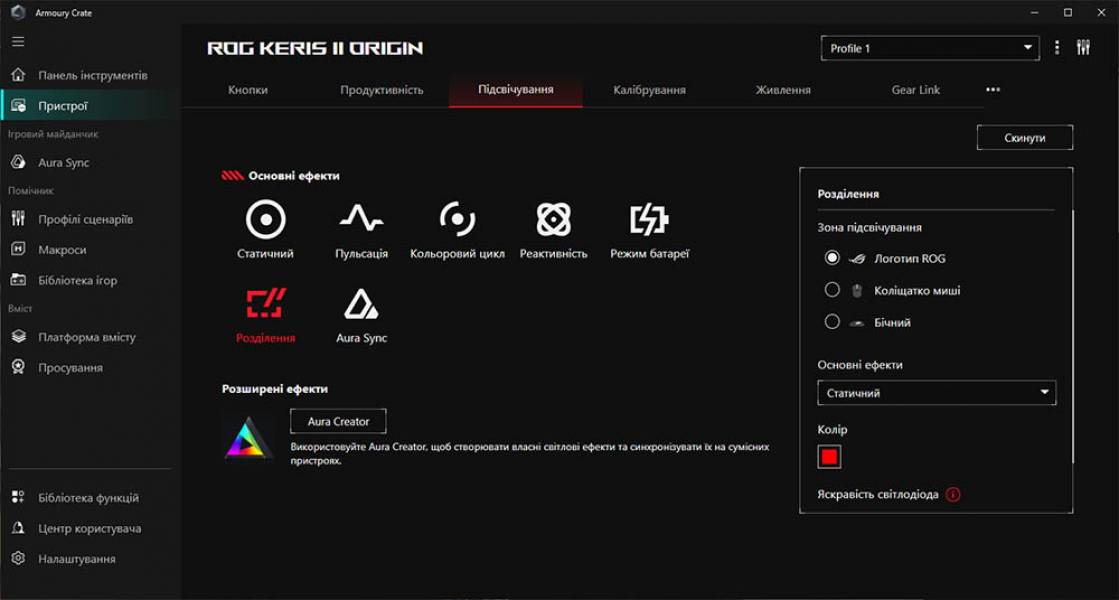Expand the Основні ефекти dropdown showing Статичний

click(936, 392)
